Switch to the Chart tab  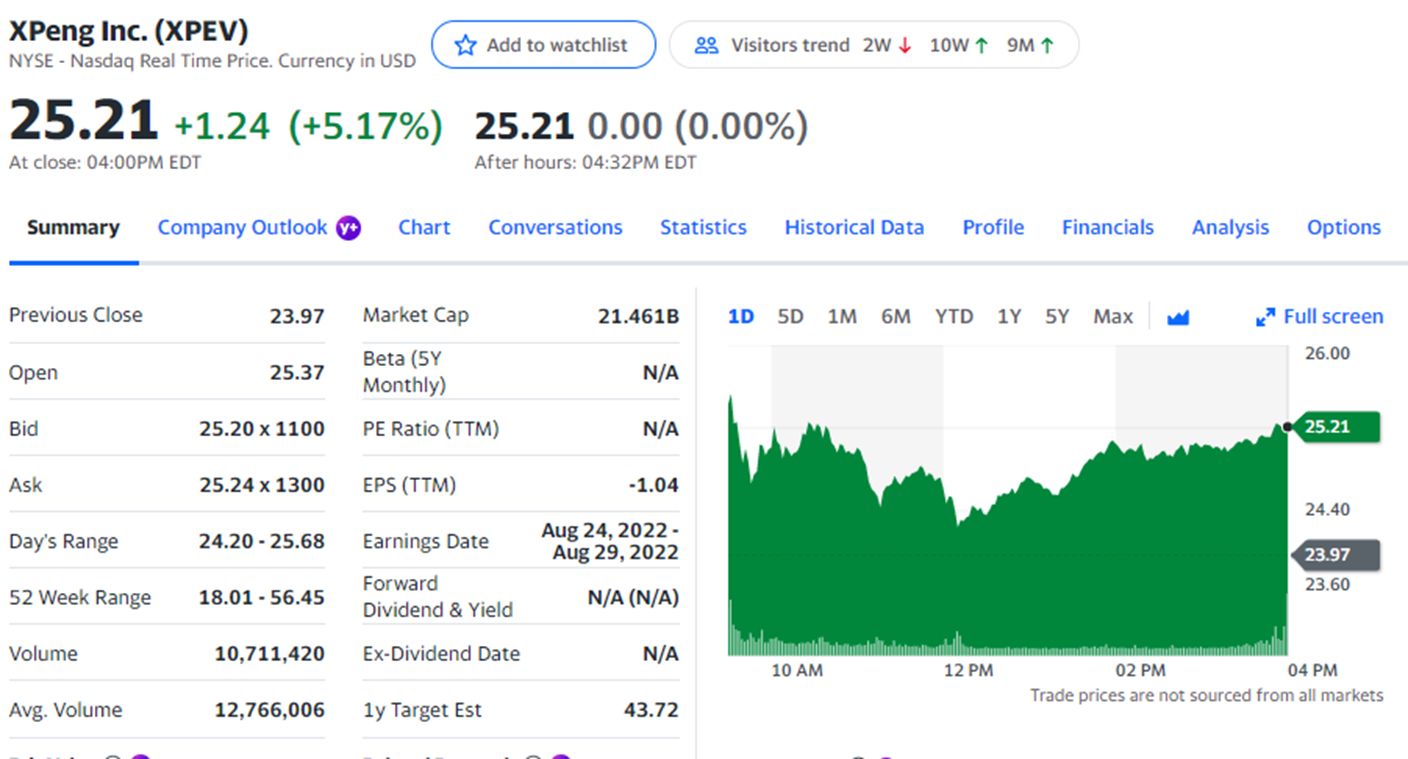click(x=424, y=228)
